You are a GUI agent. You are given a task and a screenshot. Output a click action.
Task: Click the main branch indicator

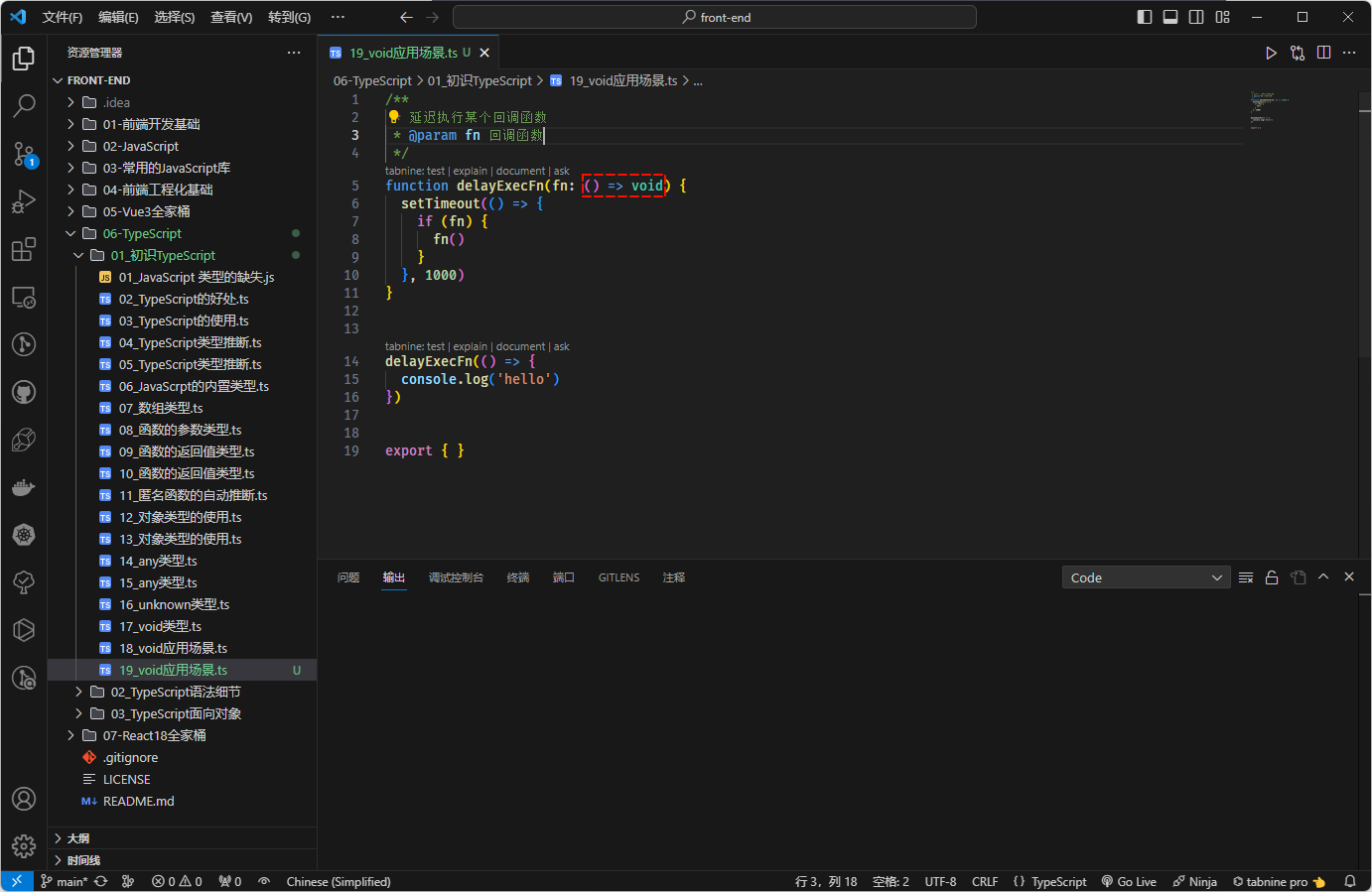[65, 881]
